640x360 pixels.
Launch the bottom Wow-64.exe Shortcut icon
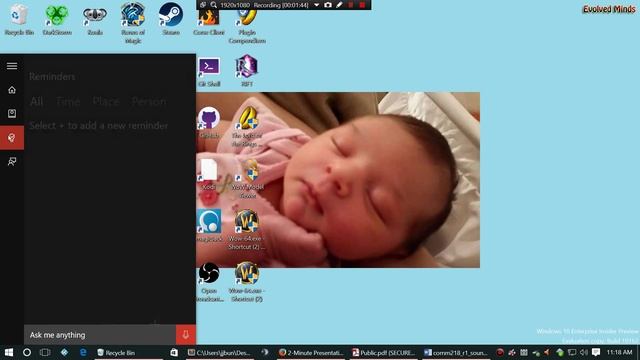(247, 282)
